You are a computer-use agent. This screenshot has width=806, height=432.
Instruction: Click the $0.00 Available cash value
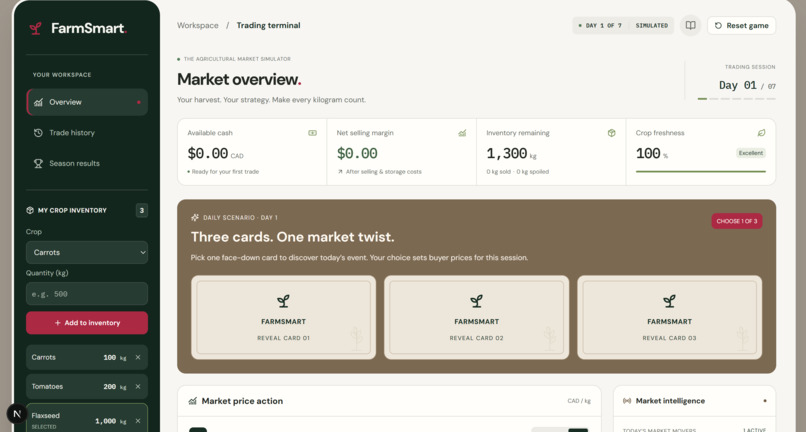(208, 153)
